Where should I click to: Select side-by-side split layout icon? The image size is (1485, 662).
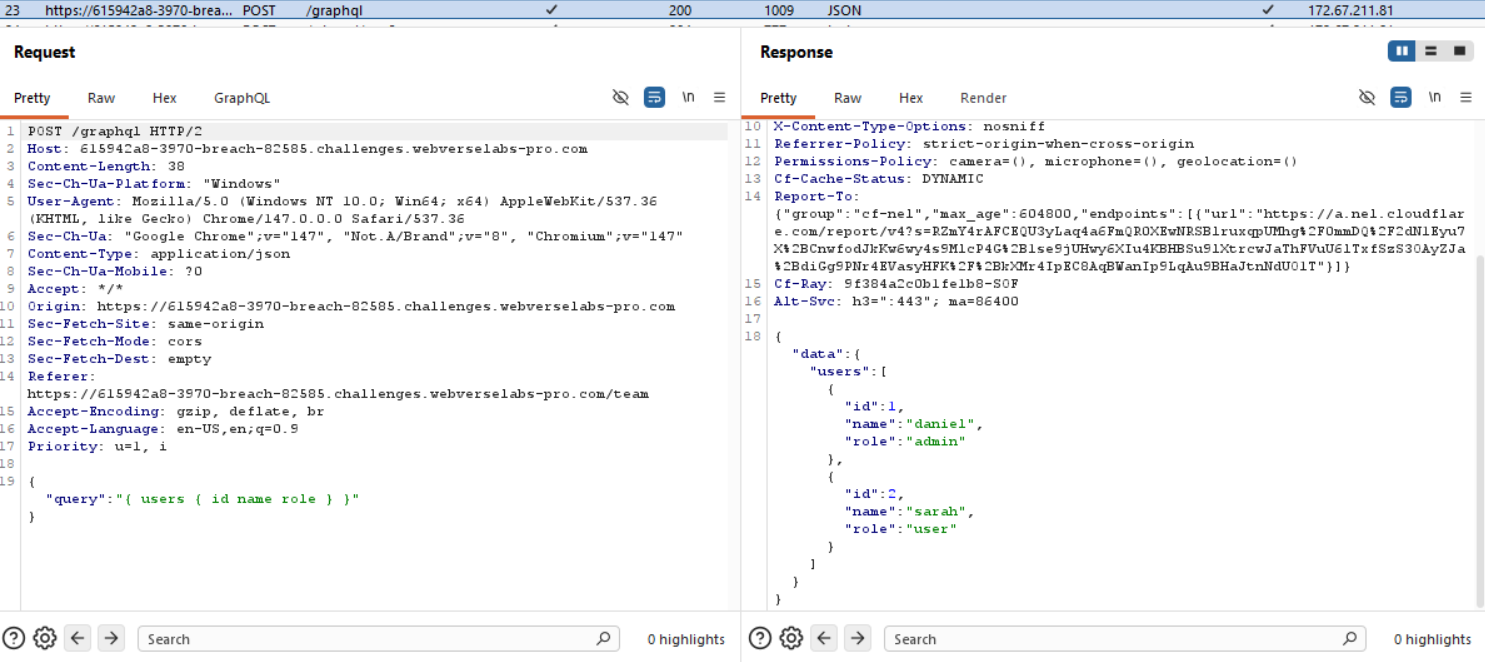click(1402, 51)
